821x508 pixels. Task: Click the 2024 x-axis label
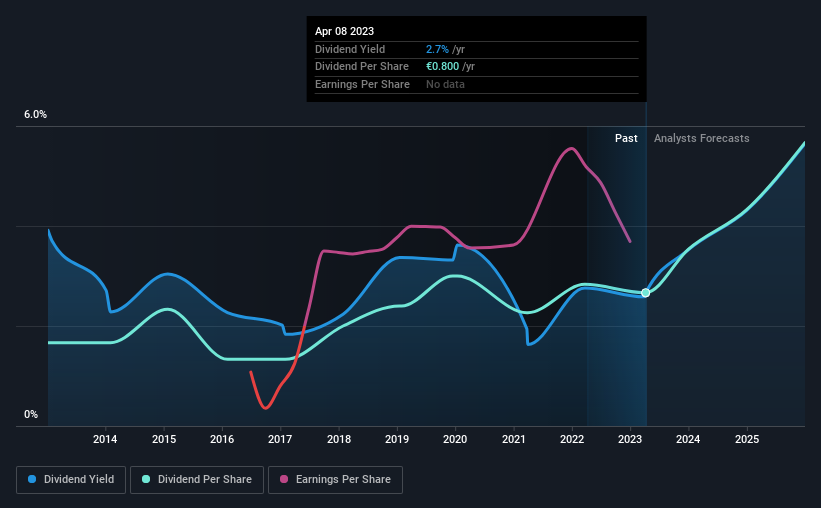coord(688,439)
